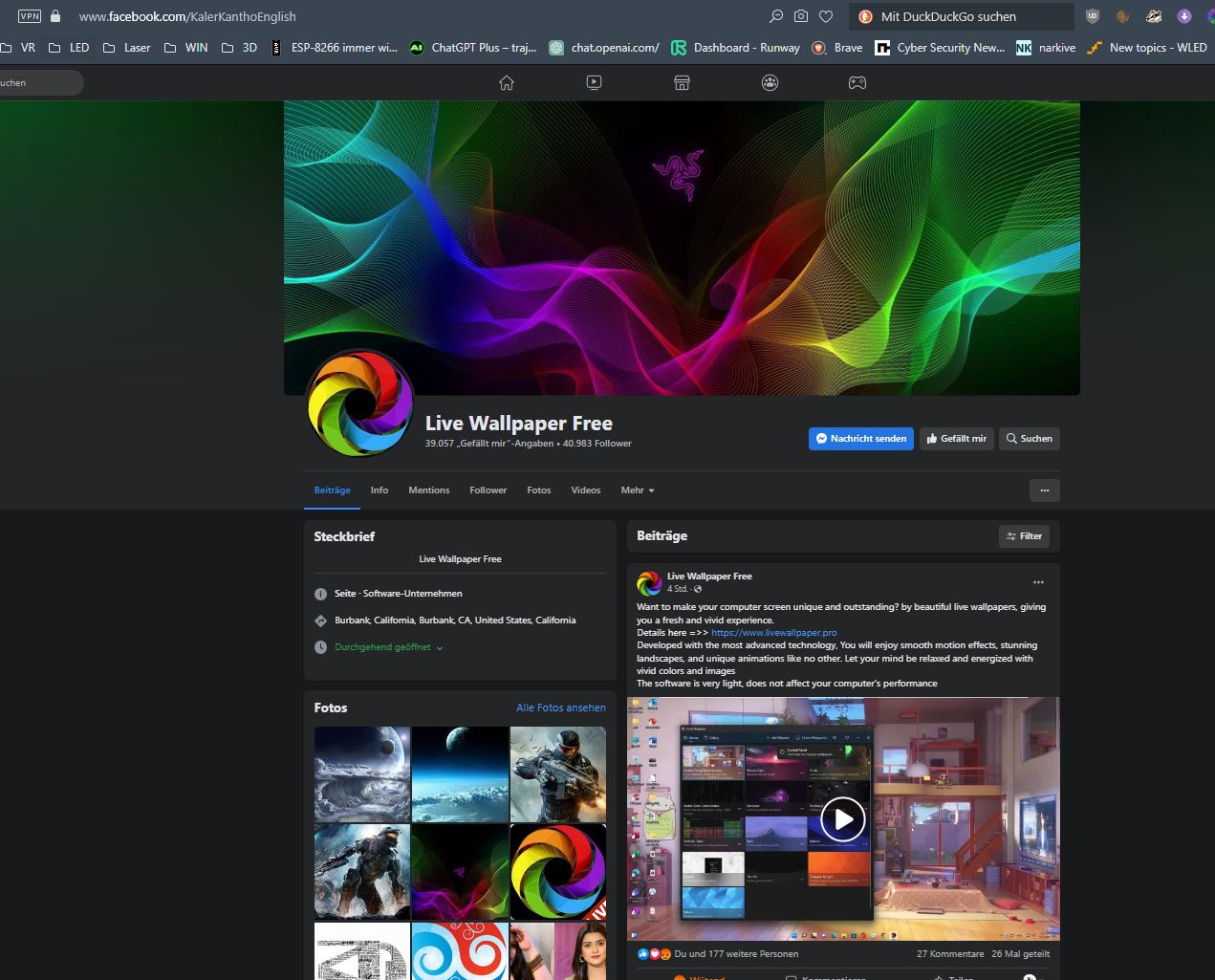Open the 3D bookmarks folder
The image size is (1215, 980).
239,47
